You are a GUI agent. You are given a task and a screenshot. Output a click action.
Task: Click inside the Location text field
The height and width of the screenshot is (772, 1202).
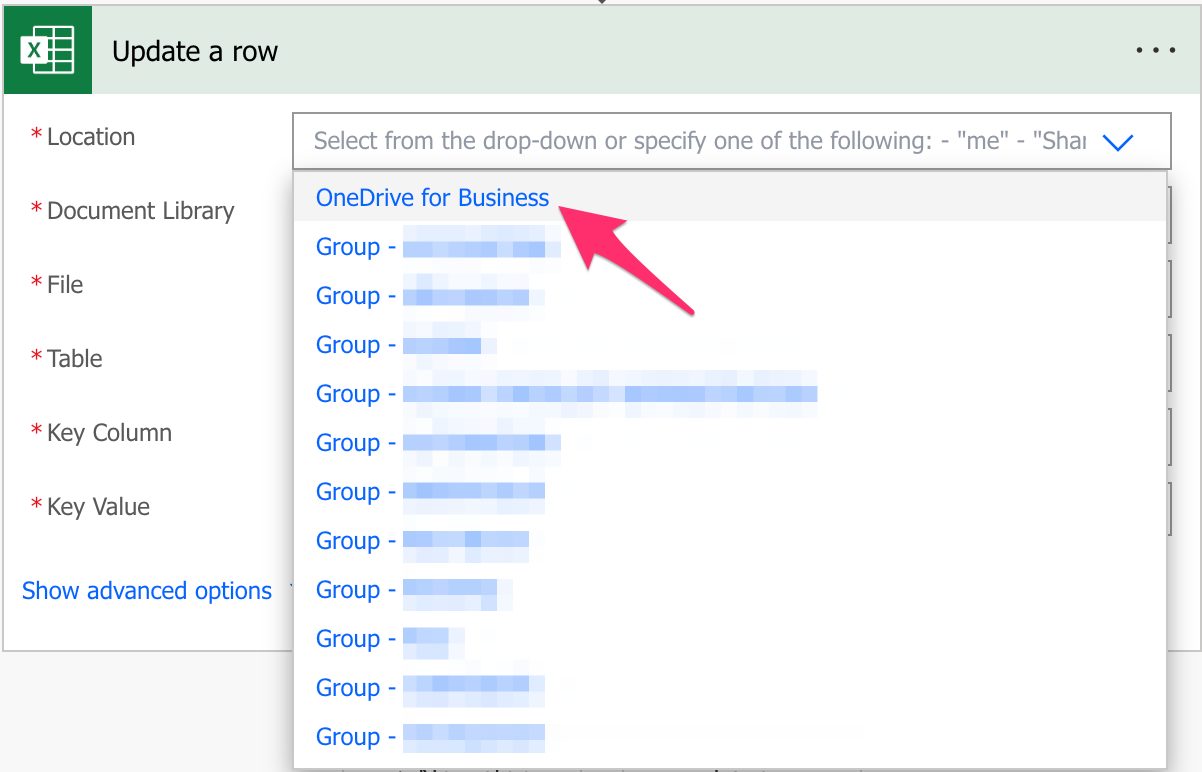pyautogui.click(x=700, y=141)
